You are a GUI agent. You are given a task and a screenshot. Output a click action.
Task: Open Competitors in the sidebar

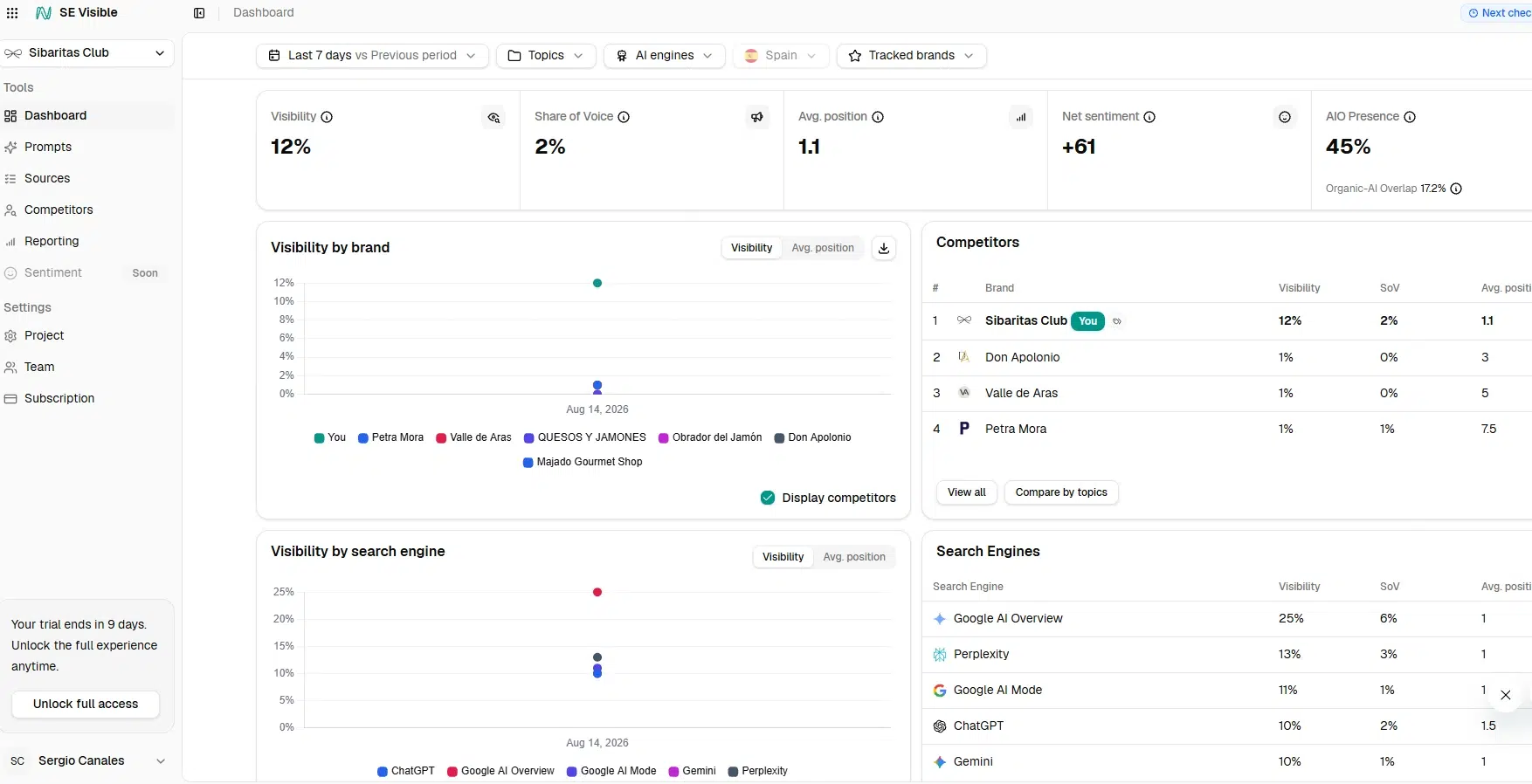(x=87, y=210)
